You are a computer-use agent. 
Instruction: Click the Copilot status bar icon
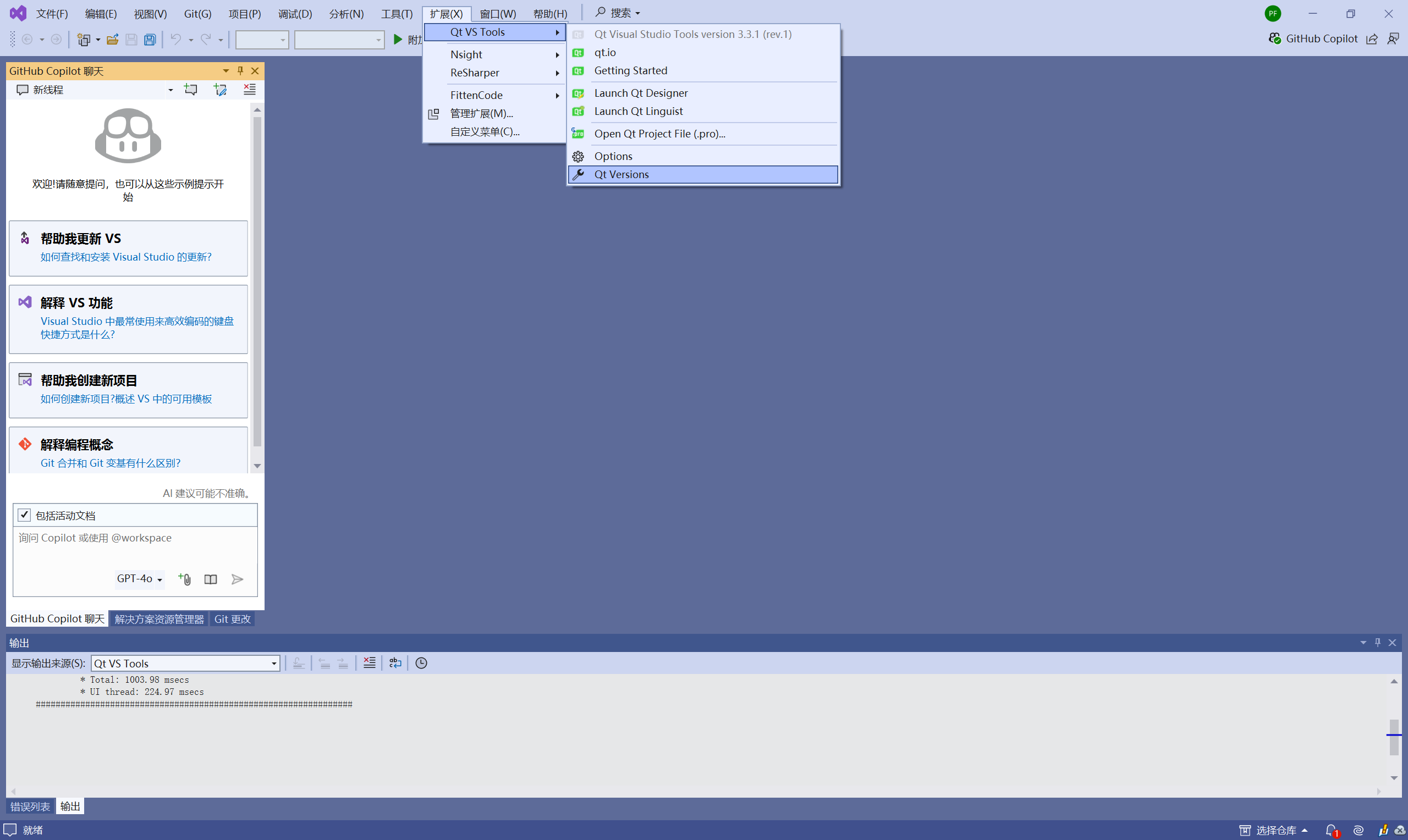(1358, 830)
